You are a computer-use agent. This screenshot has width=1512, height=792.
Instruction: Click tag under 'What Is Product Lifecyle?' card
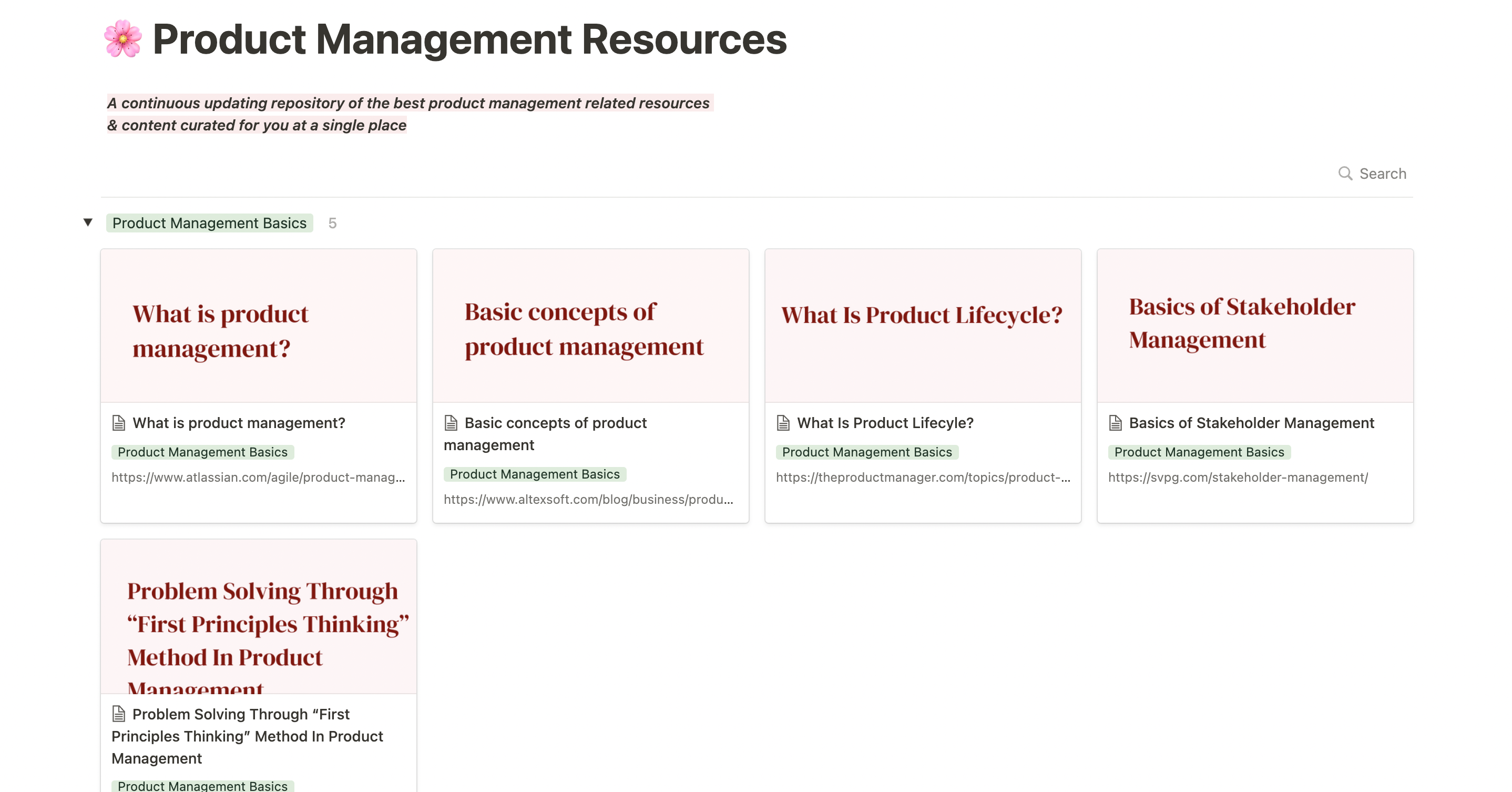[867, 452]
